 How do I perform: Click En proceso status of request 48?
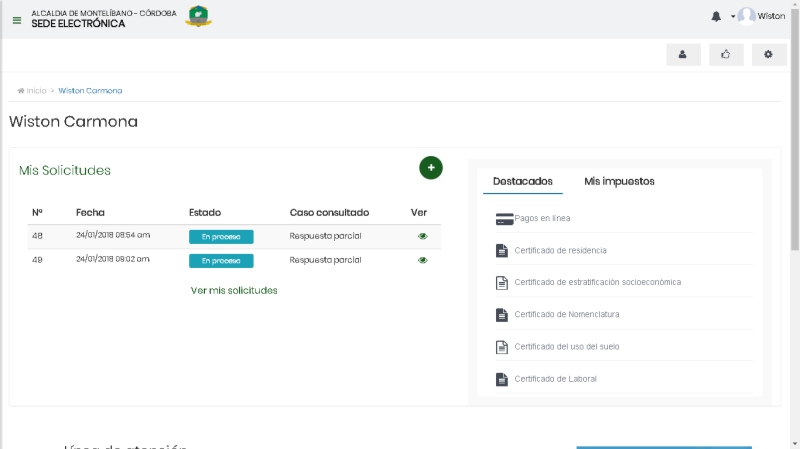tap(221, 237)
